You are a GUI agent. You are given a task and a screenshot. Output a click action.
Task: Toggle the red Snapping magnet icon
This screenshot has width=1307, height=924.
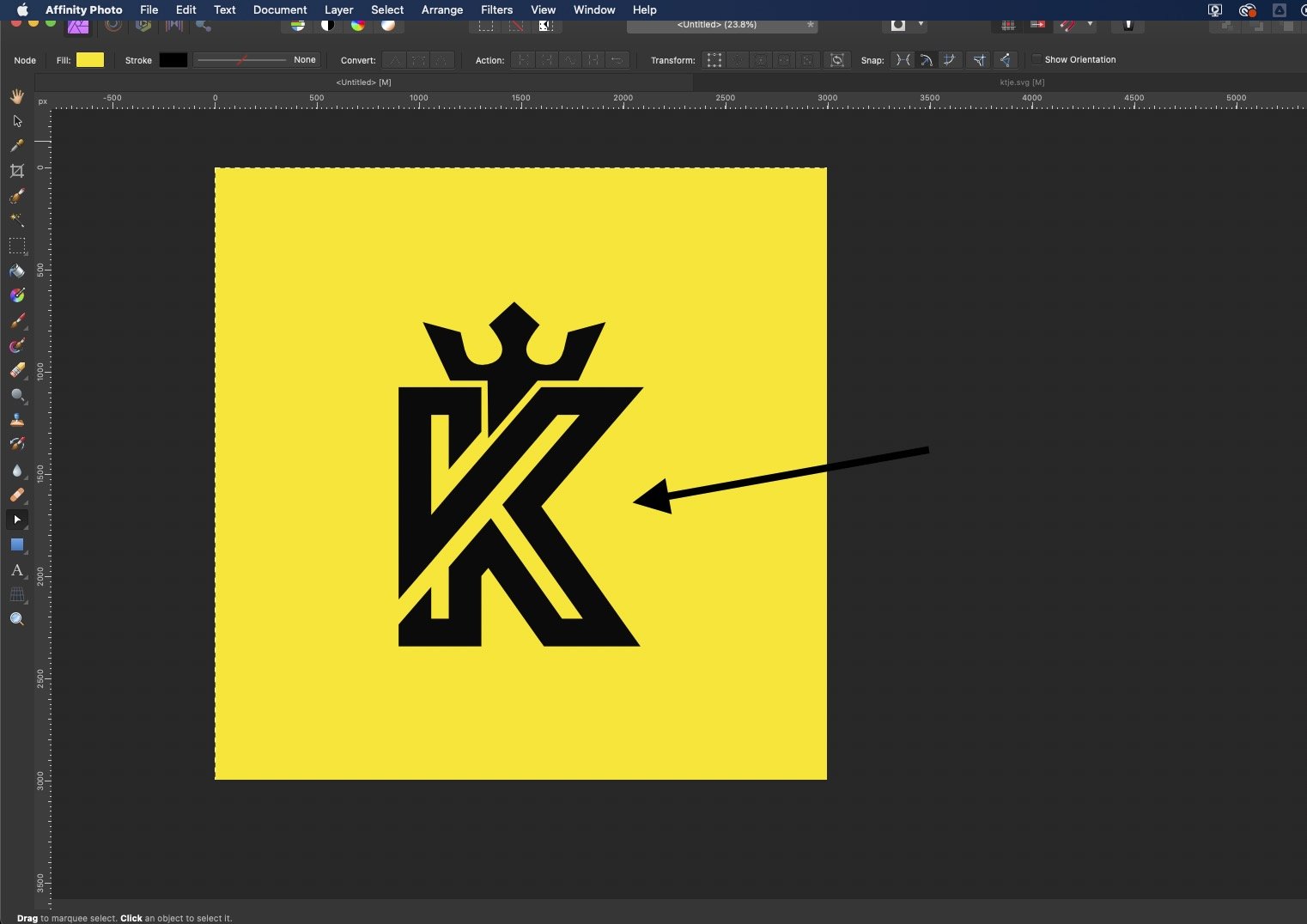coord(1067,25)
